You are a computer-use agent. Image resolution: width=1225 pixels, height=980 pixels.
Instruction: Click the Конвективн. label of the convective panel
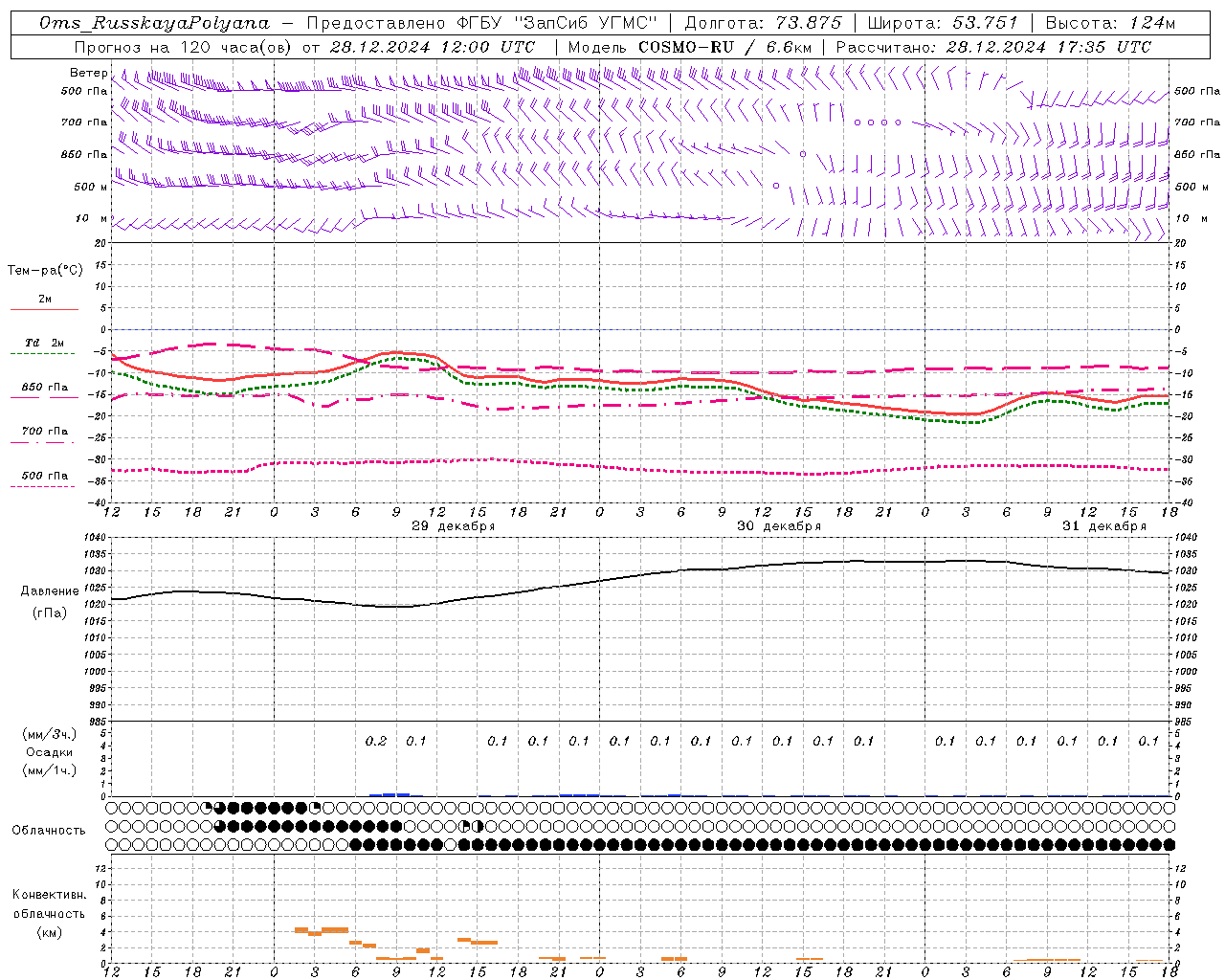[49, 895]
